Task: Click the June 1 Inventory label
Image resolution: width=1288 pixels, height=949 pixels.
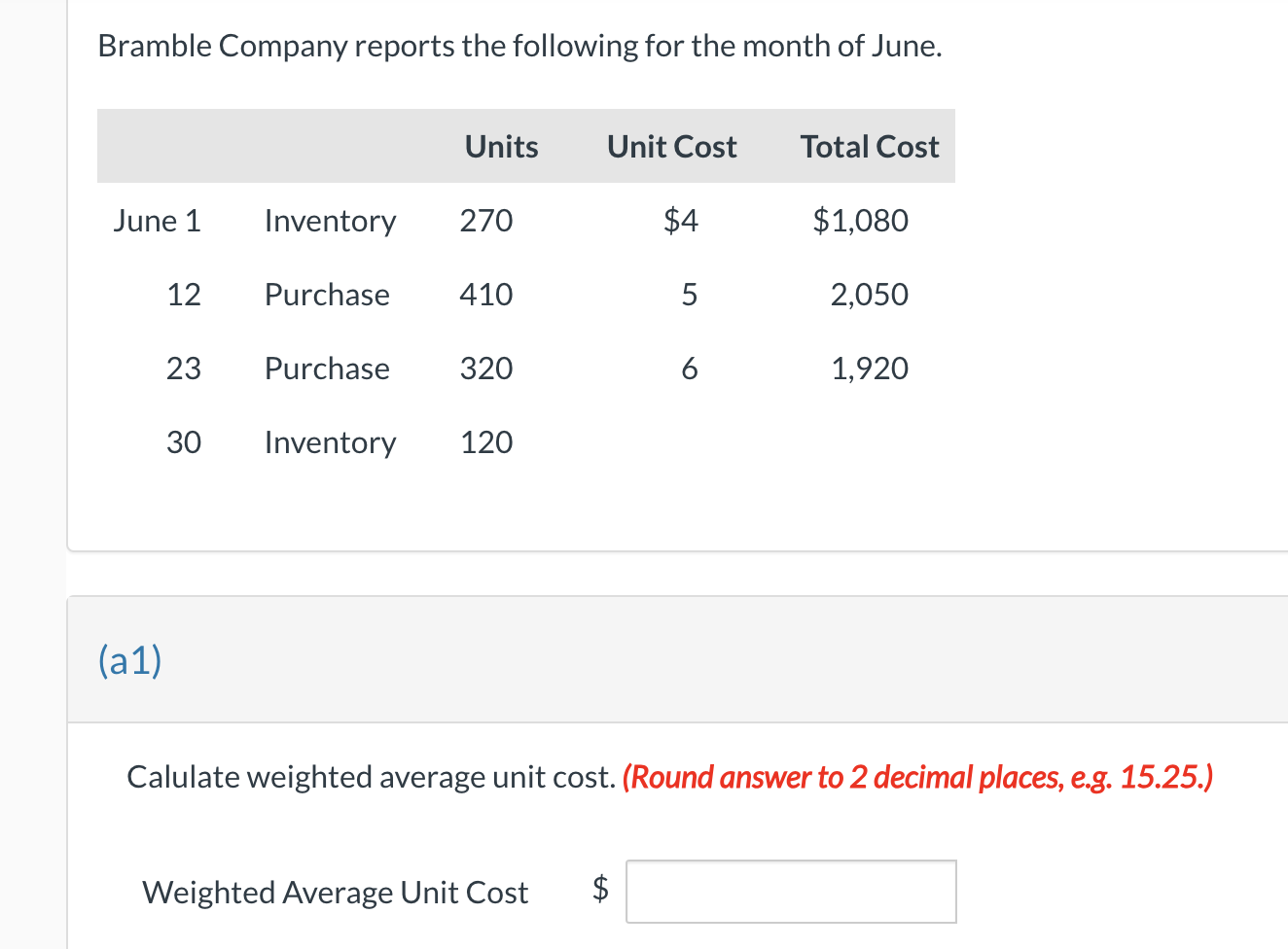Action: tap(331, 223)
